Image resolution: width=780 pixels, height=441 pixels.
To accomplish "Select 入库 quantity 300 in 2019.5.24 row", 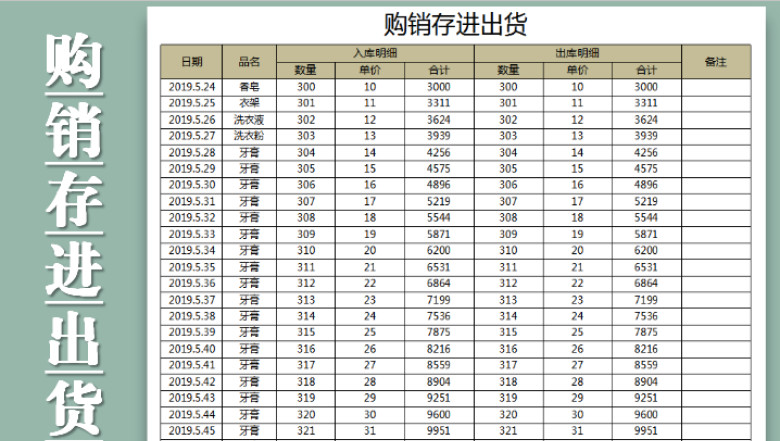I will pyautogui.click(x=306, y=87).
